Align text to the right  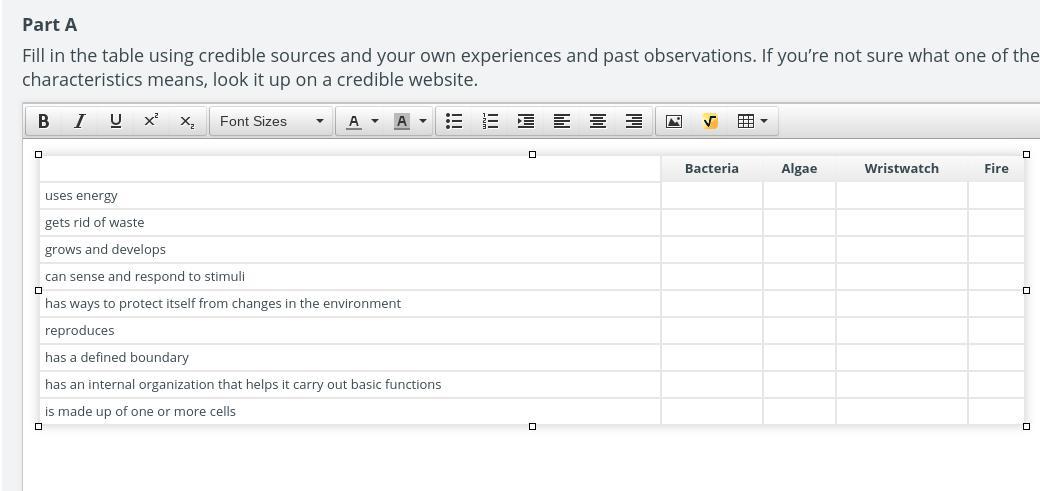pos(634,121)
